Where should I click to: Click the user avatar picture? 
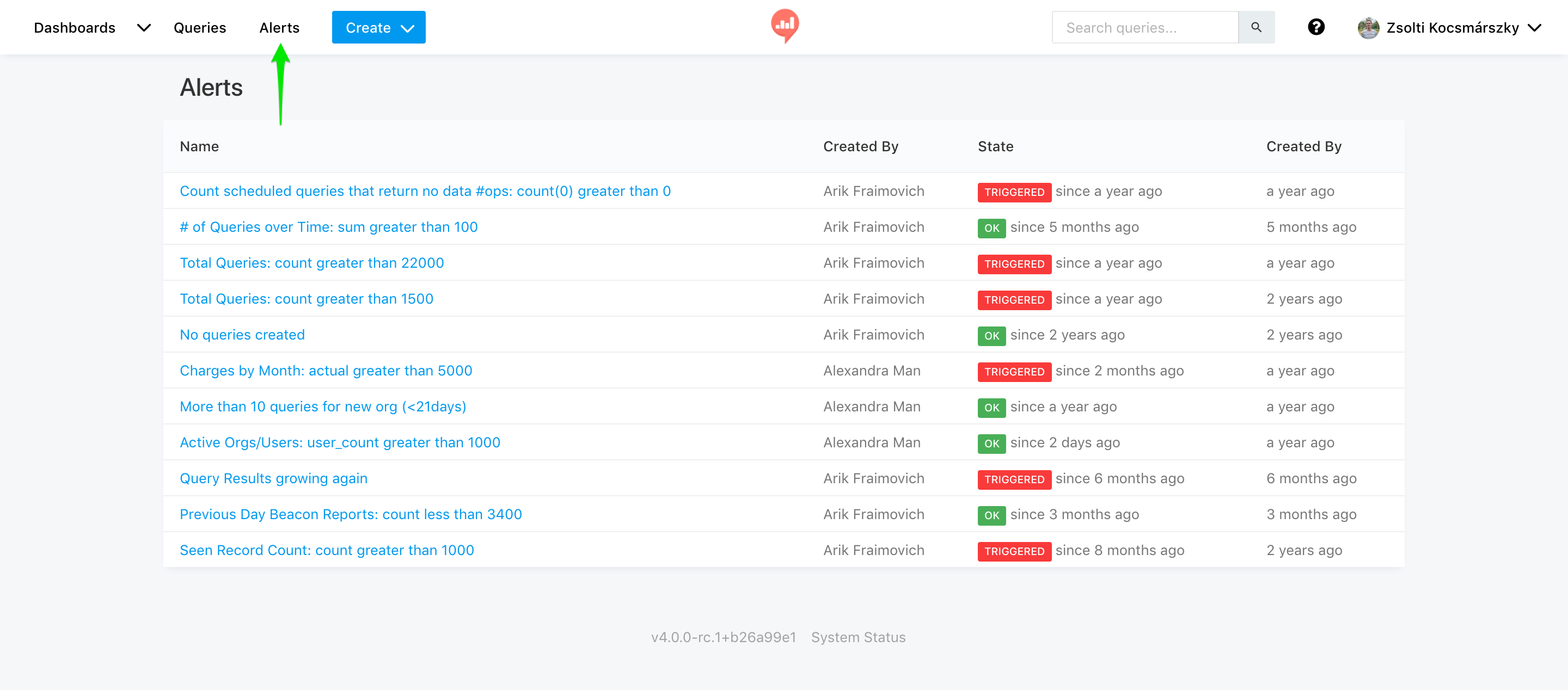pyautogui.click(x=1368, y=28)
